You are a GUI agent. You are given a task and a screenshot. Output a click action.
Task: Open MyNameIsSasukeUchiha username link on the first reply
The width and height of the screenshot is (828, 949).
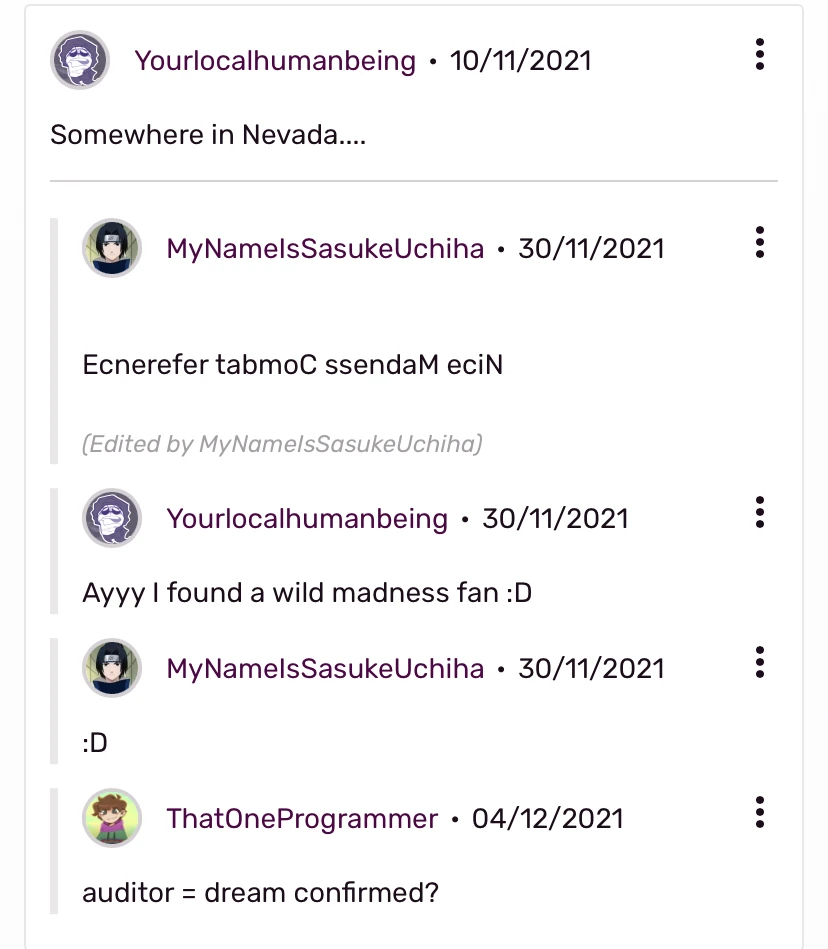coord(325,249)
